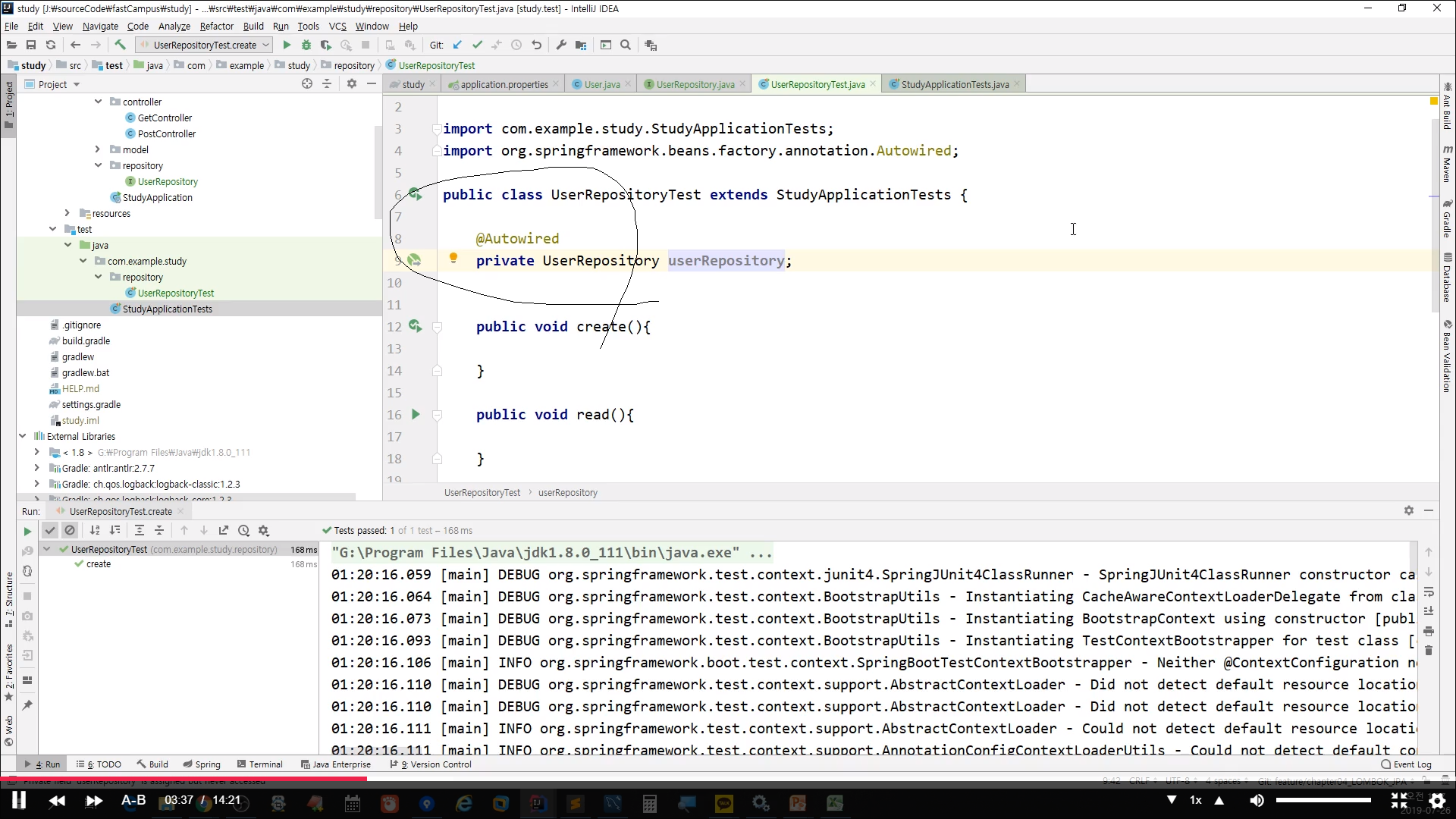Click the Build project hammer icon
Image resolution: width=1456 pixels, height=819 pixels.
[120, 45]
